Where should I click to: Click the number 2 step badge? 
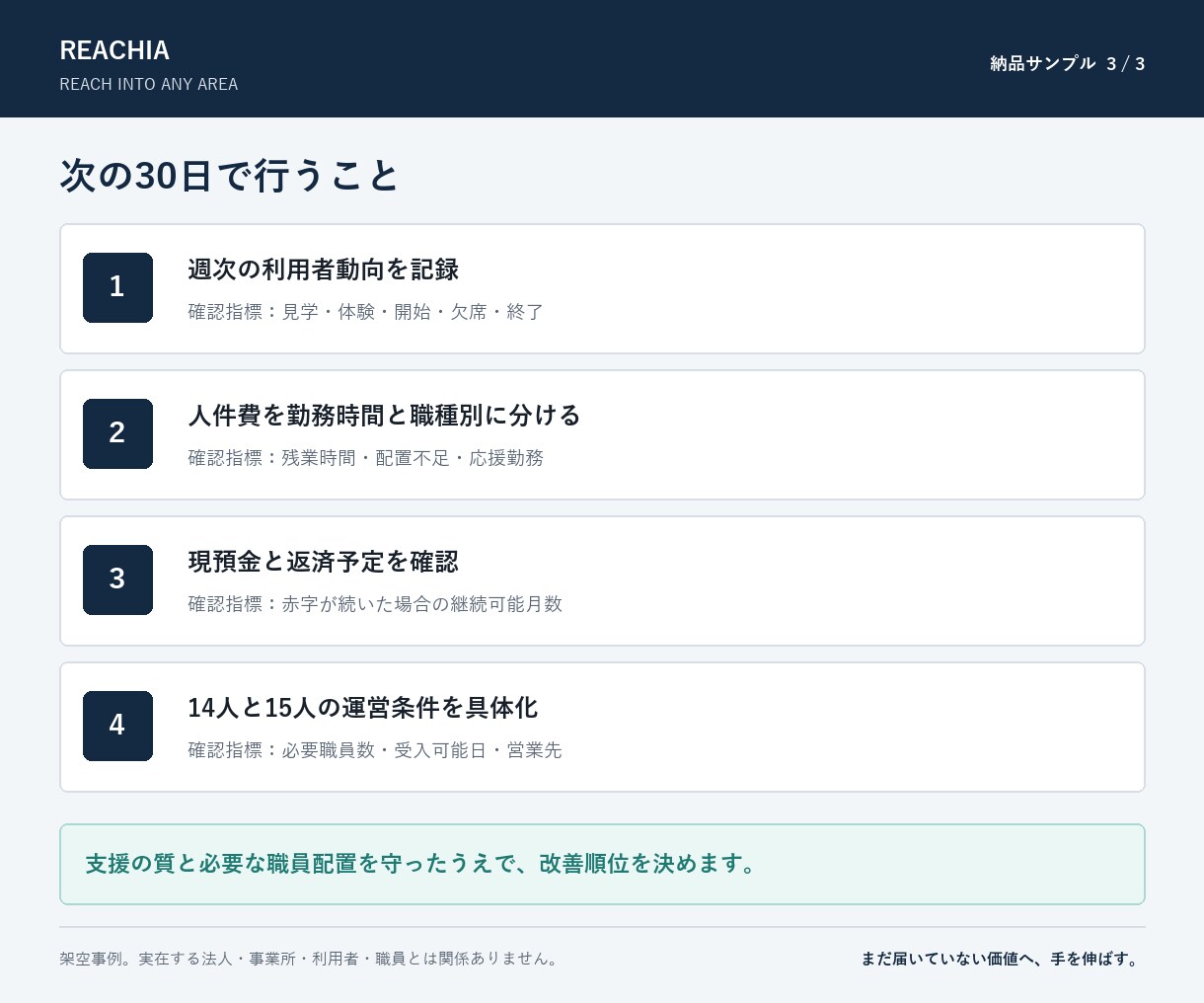tap(117, 433)
